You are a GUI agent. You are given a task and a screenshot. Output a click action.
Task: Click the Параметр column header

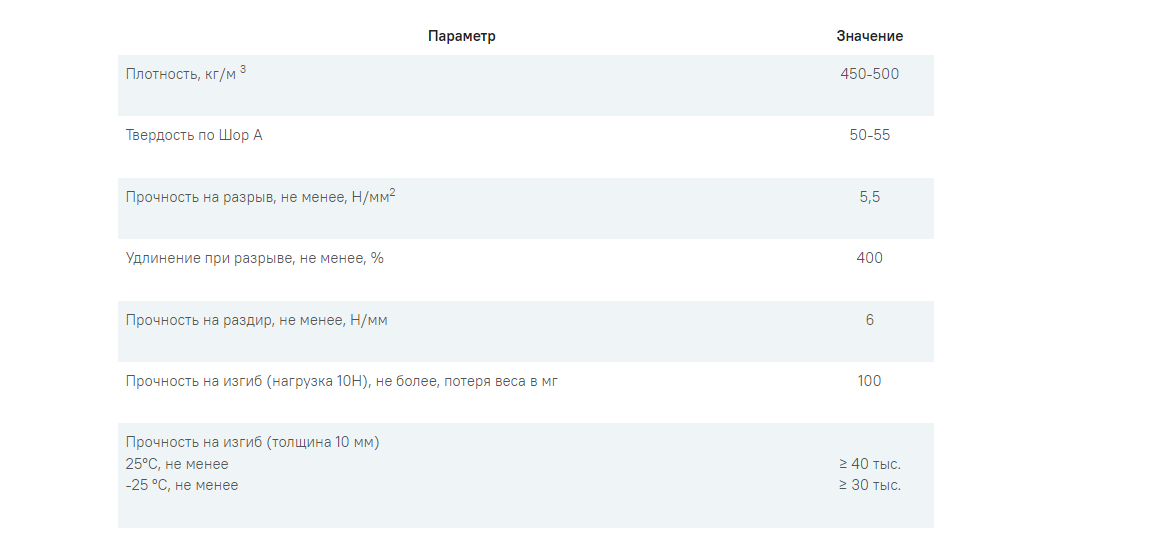[x=461, y=36]
